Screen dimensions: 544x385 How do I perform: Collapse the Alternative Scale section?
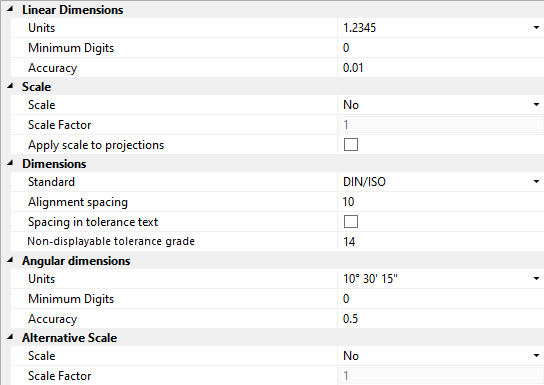tap(10, 337)
